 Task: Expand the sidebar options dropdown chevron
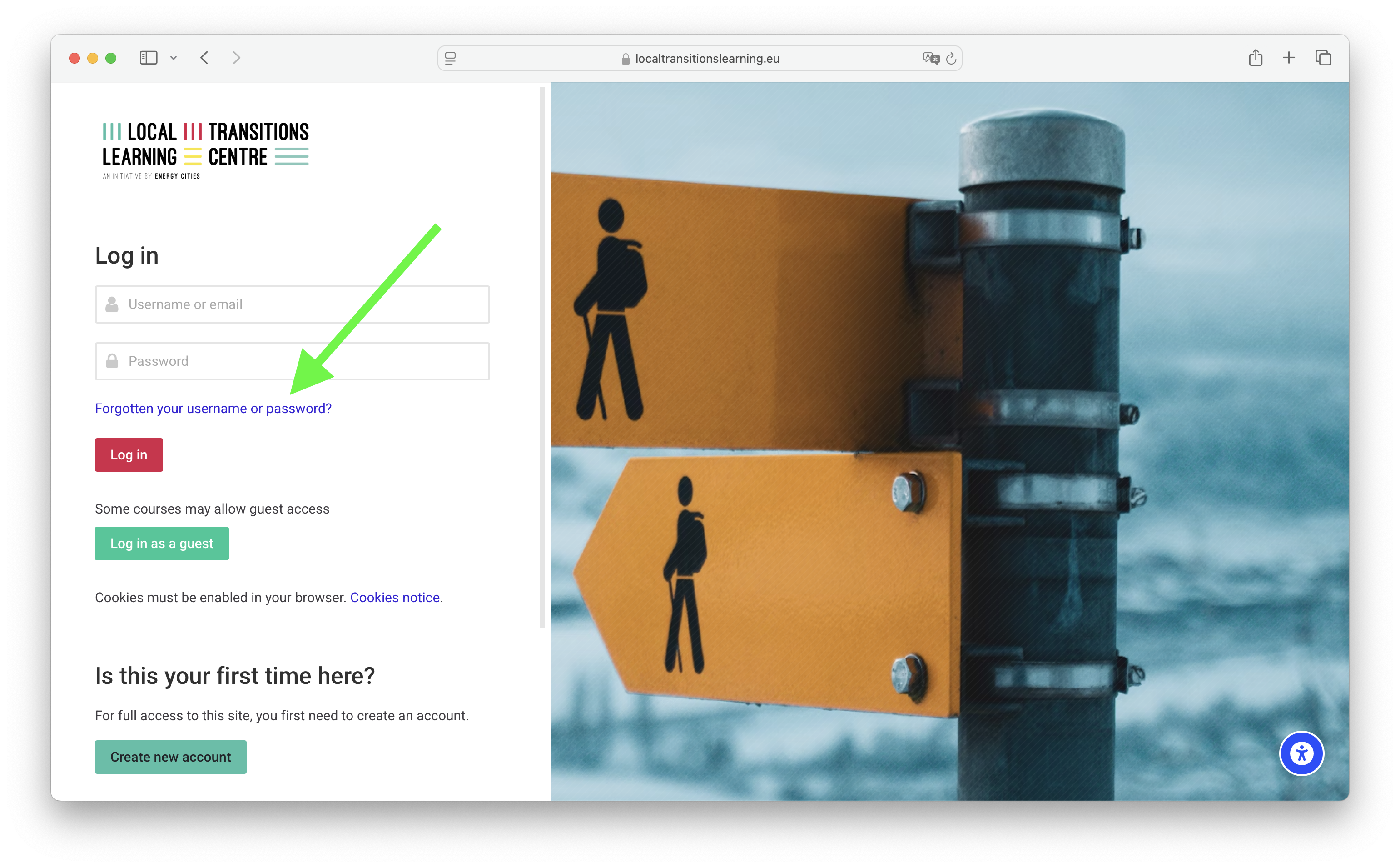173,58
